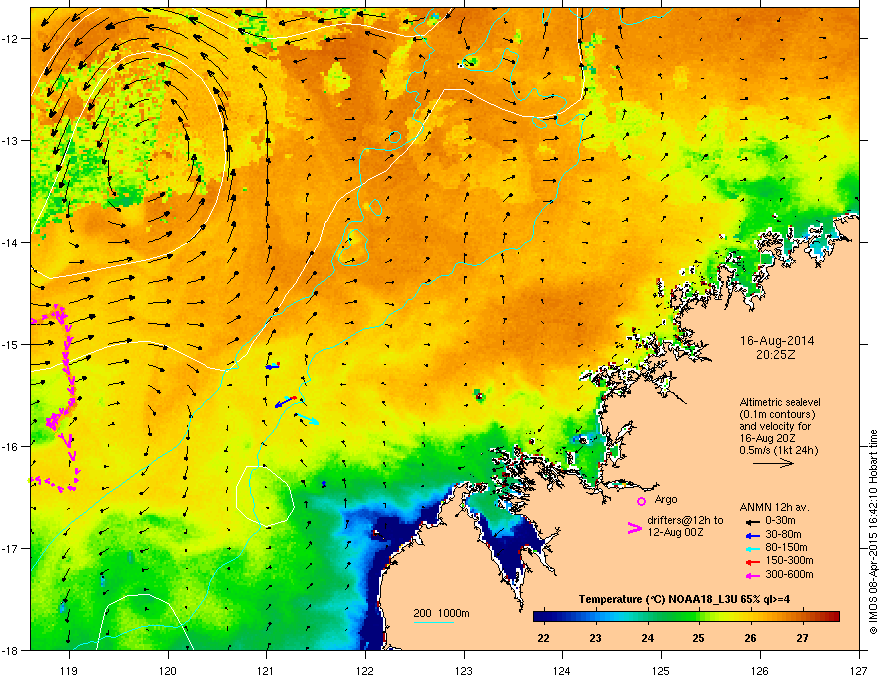Click the large cyan mooring current arrow on the map
The height and width of the screenshot is (680, 880).
[308, 419]
